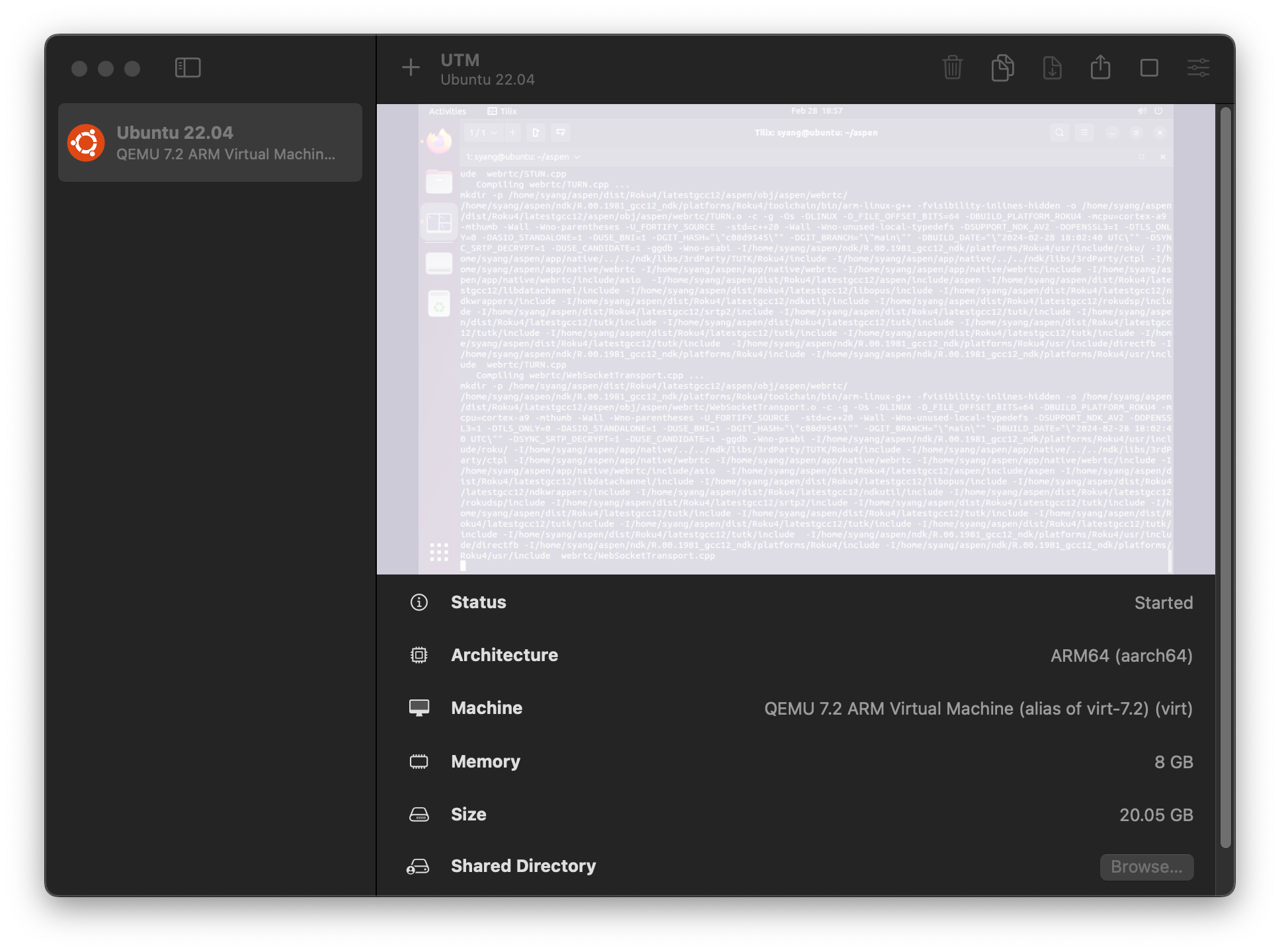Create a new virtual machine with the plus icon
This screenshot has height=952, width=1280.
pyautogui.click(x=411, y=67)
